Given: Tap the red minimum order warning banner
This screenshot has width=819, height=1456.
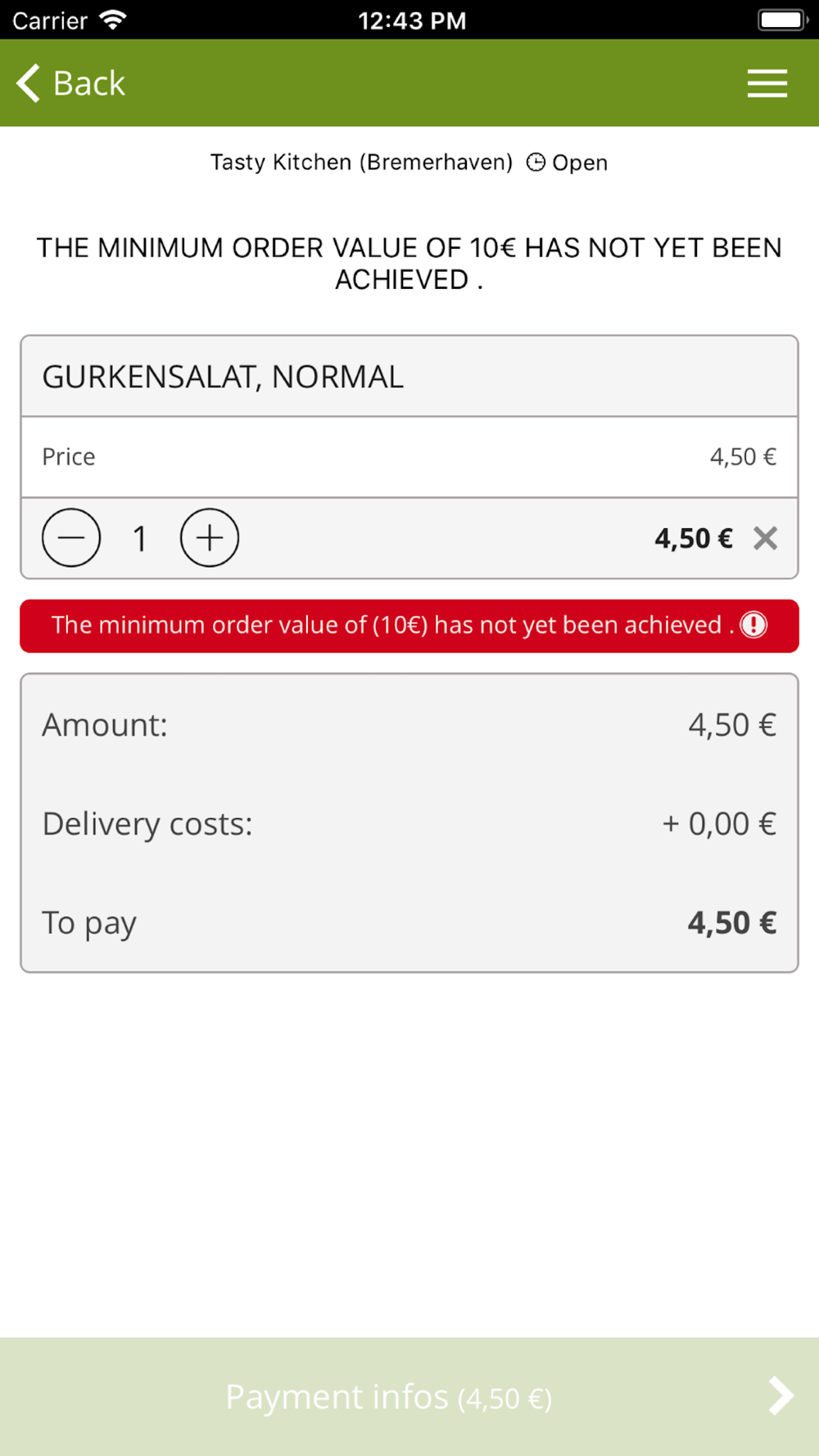Looking at the screenshot, I should pos(409,626).
